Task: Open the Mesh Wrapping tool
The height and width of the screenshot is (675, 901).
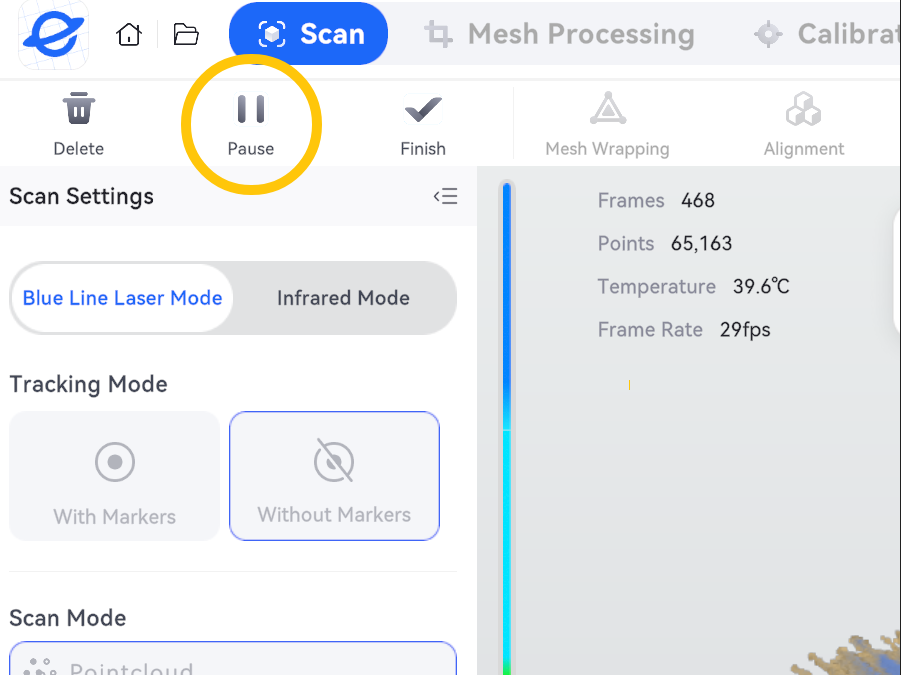Action: point(607,124)
